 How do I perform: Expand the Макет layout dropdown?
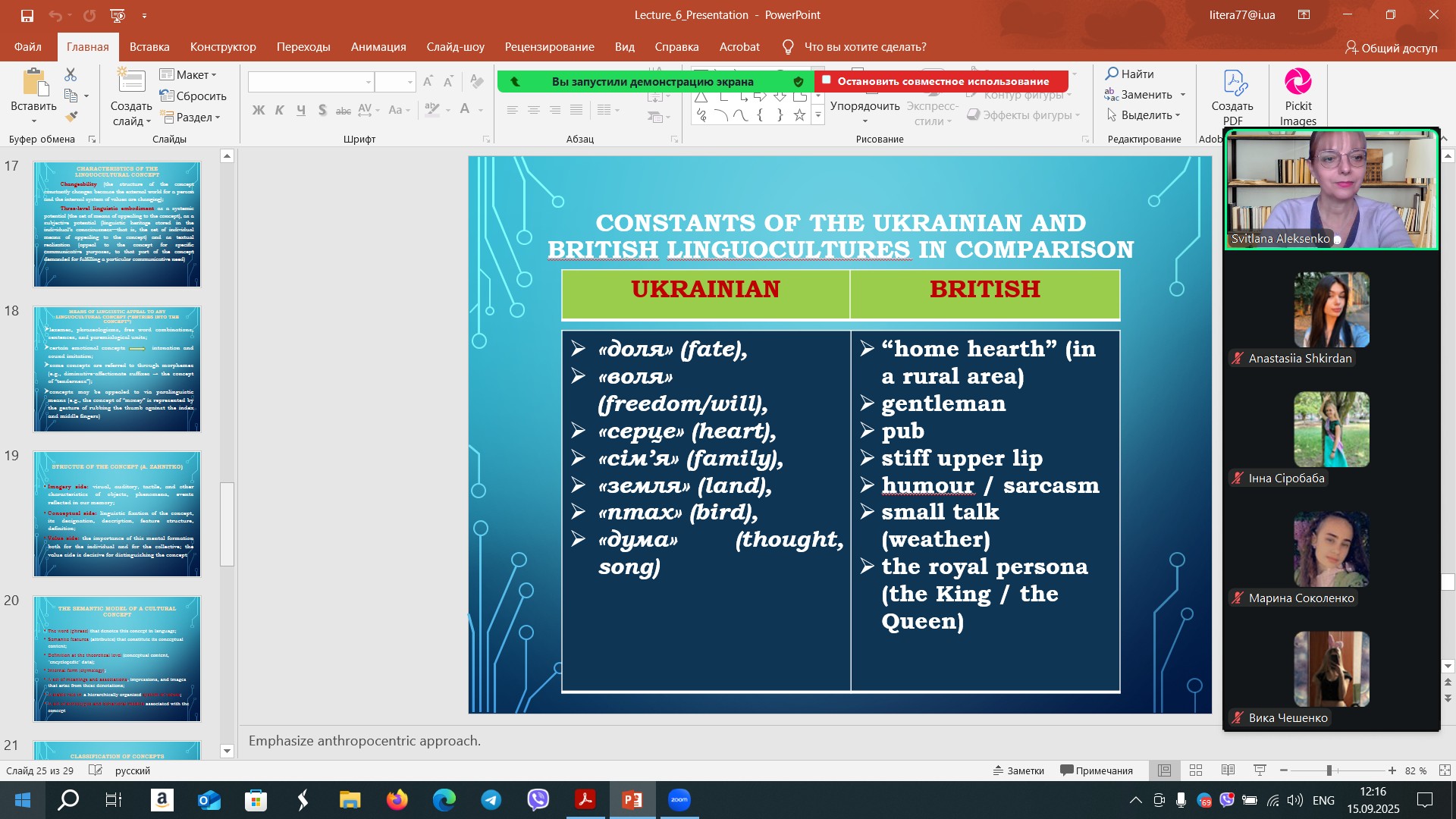[x=189, y=74]
